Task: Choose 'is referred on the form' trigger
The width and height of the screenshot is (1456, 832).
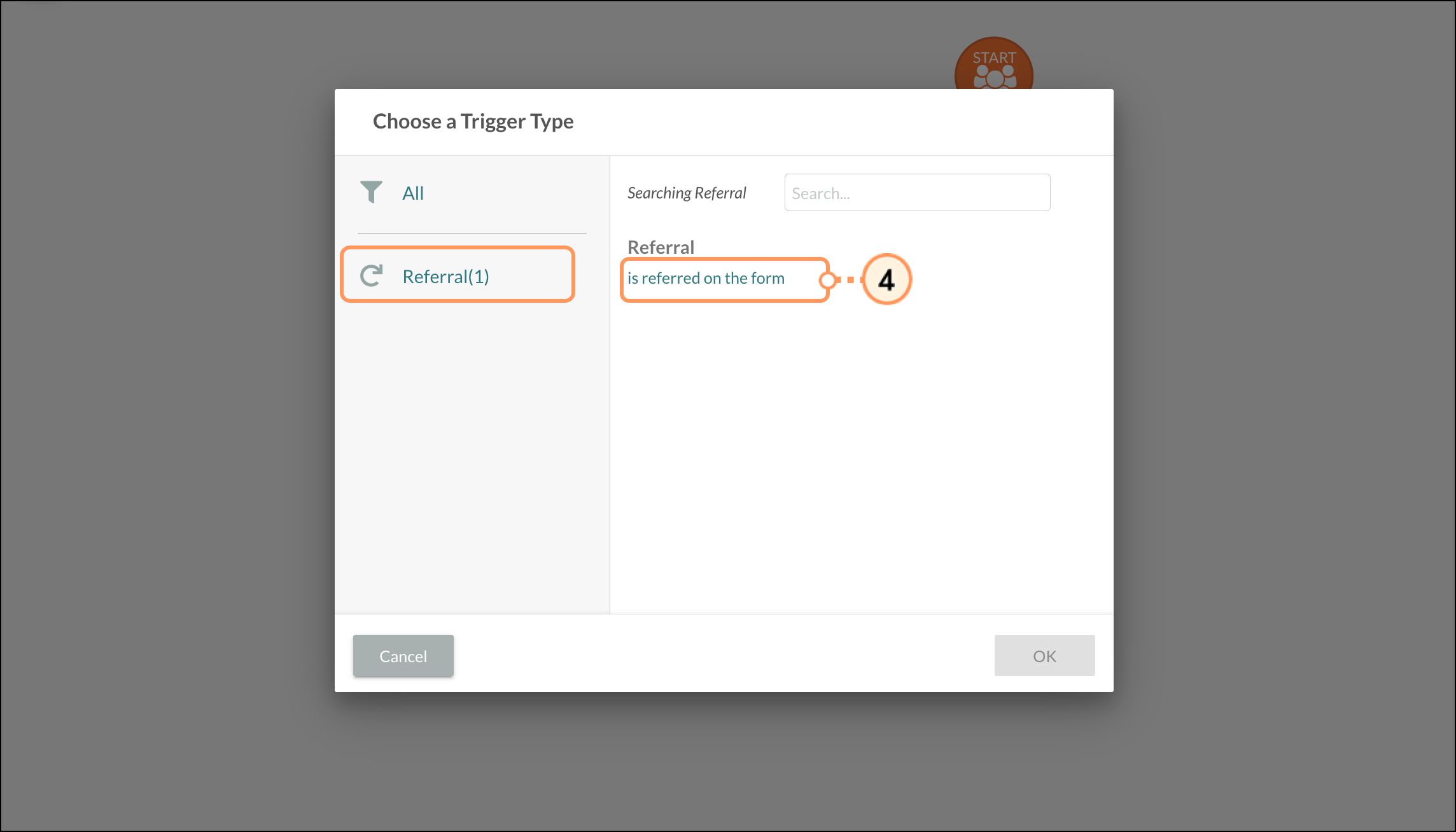Action: point(706,279)
